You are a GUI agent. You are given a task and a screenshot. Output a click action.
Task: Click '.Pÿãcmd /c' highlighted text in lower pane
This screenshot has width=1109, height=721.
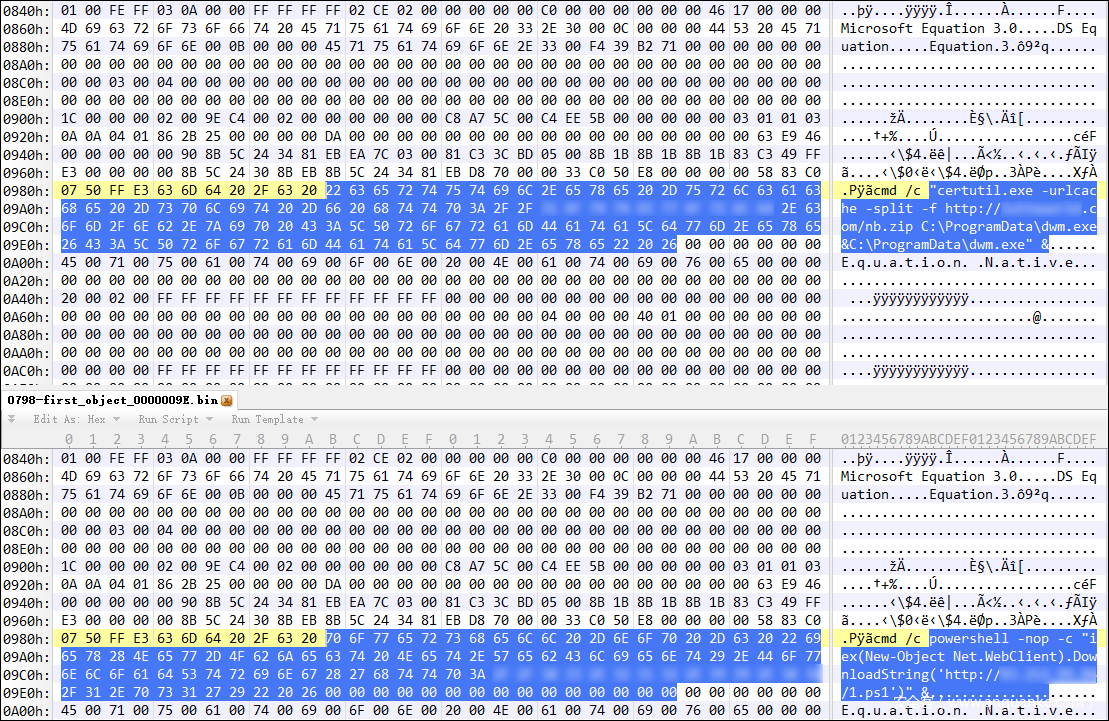pyautogui.click(x=884, y=638)
